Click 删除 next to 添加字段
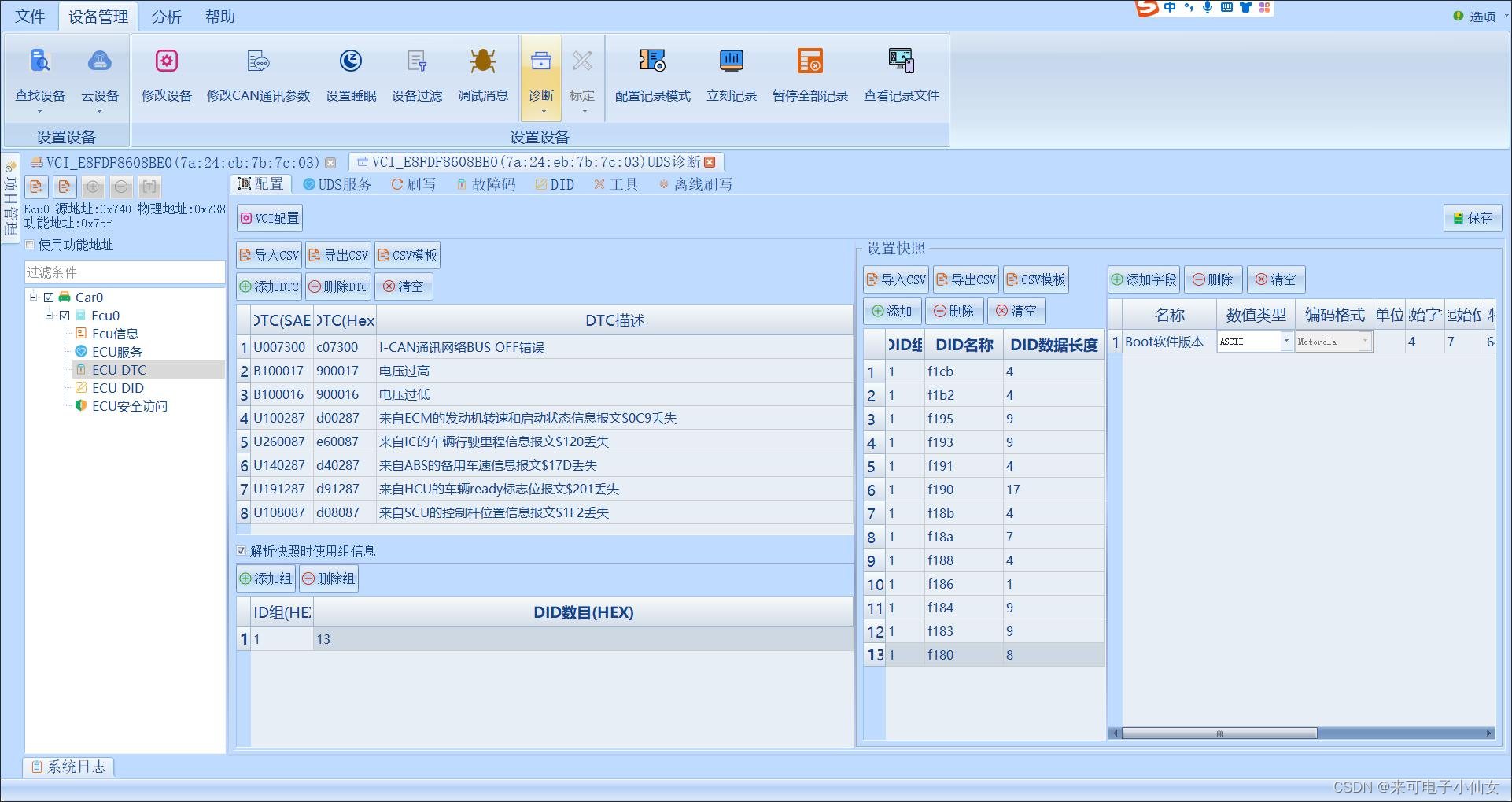The image size is (1512, 802). [x=1213, y=279]
